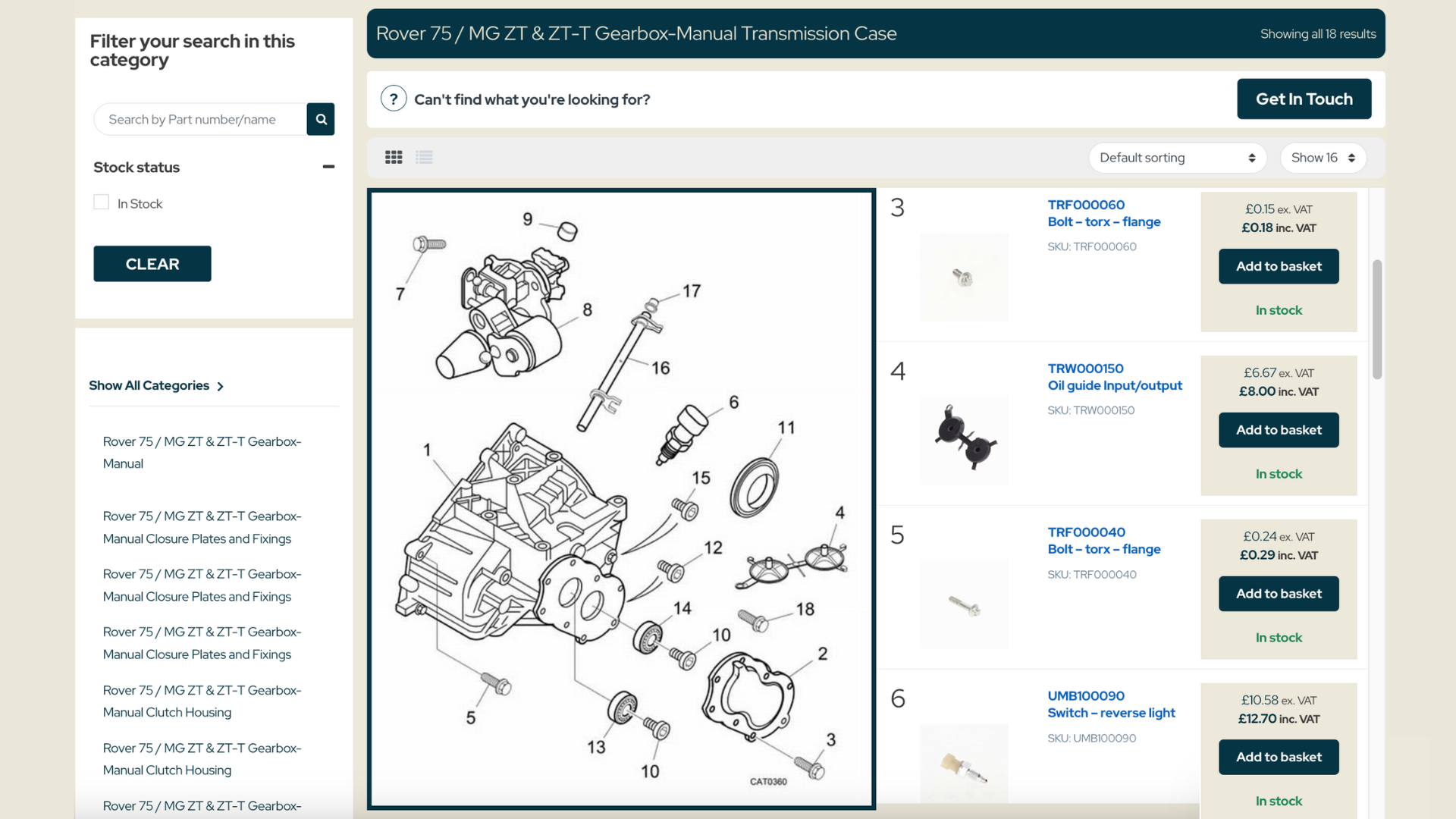Image resolution: width=1456 pixels, height=819 pixels.
Task: Change the Show 16 results dropdown
Action: click(x=1323, y=158)
